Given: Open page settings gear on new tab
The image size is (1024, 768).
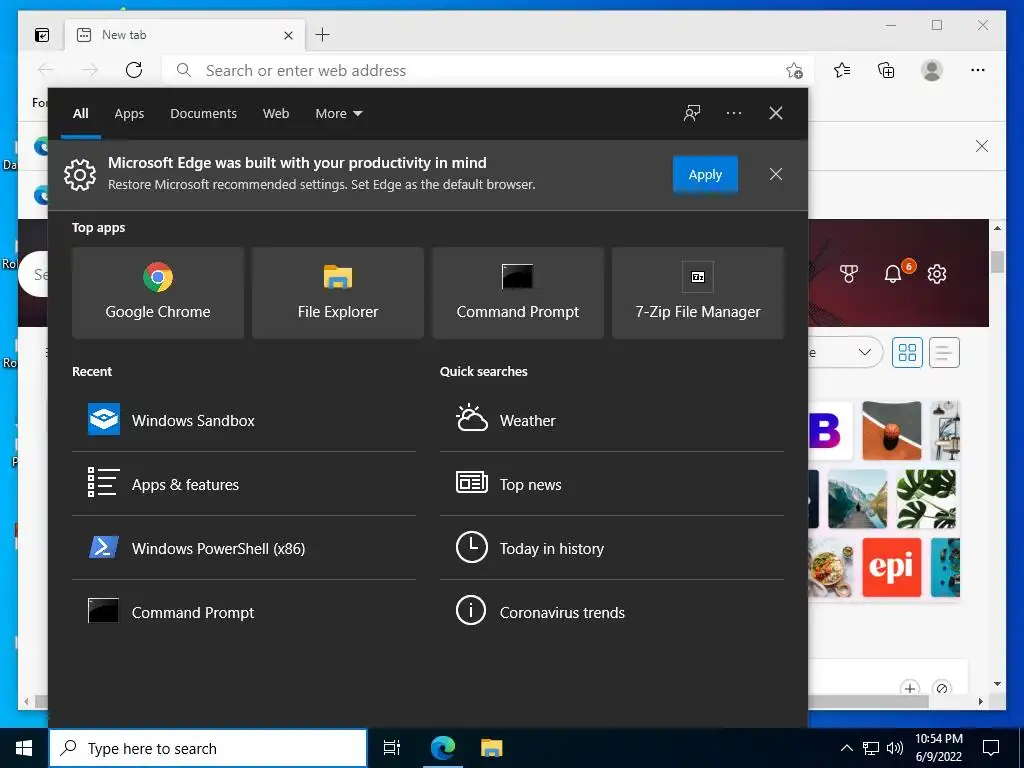Looking at the screenshot, I should 937,274.
